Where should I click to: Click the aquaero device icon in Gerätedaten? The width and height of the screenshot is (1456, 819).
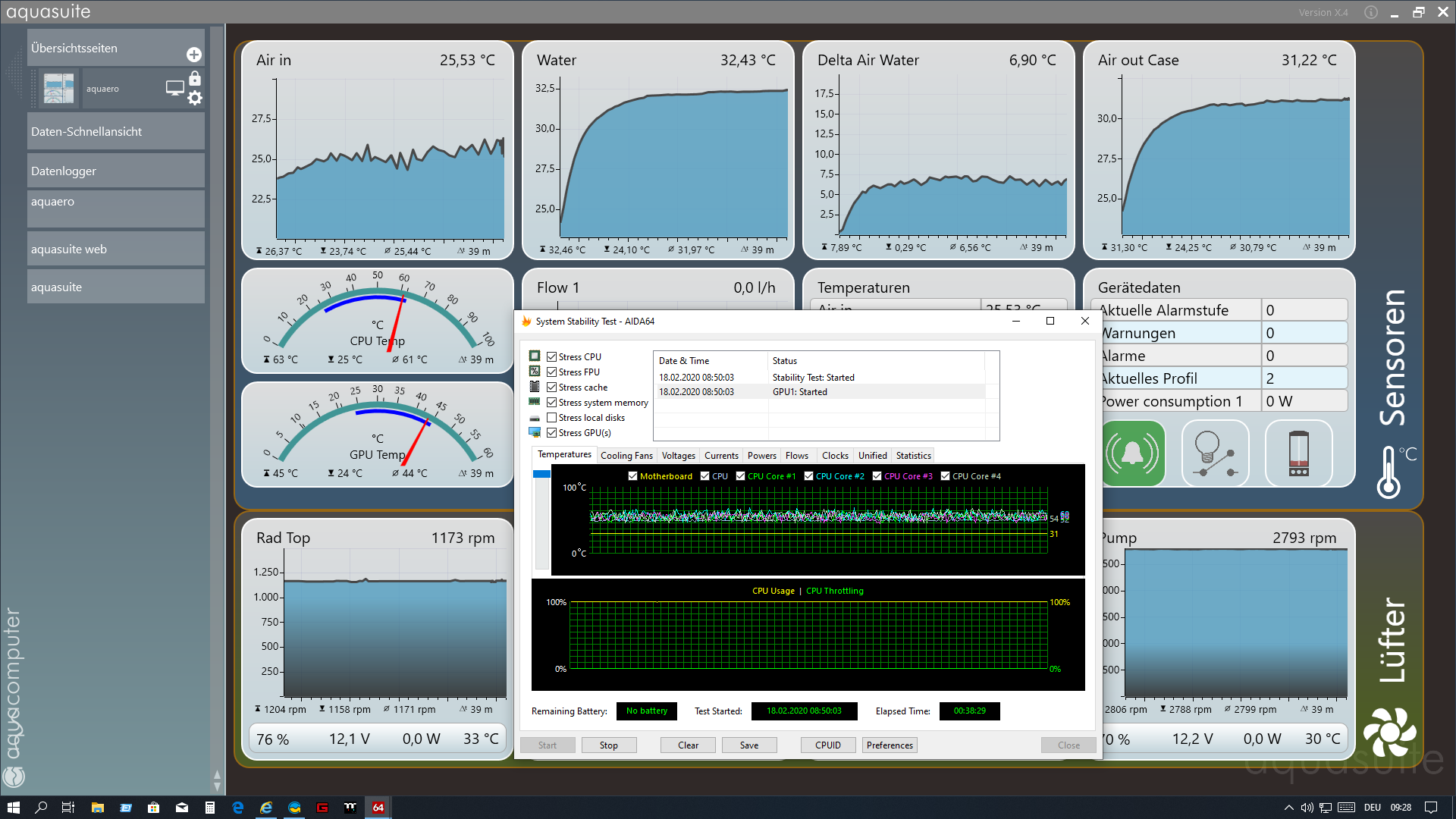1298,453
